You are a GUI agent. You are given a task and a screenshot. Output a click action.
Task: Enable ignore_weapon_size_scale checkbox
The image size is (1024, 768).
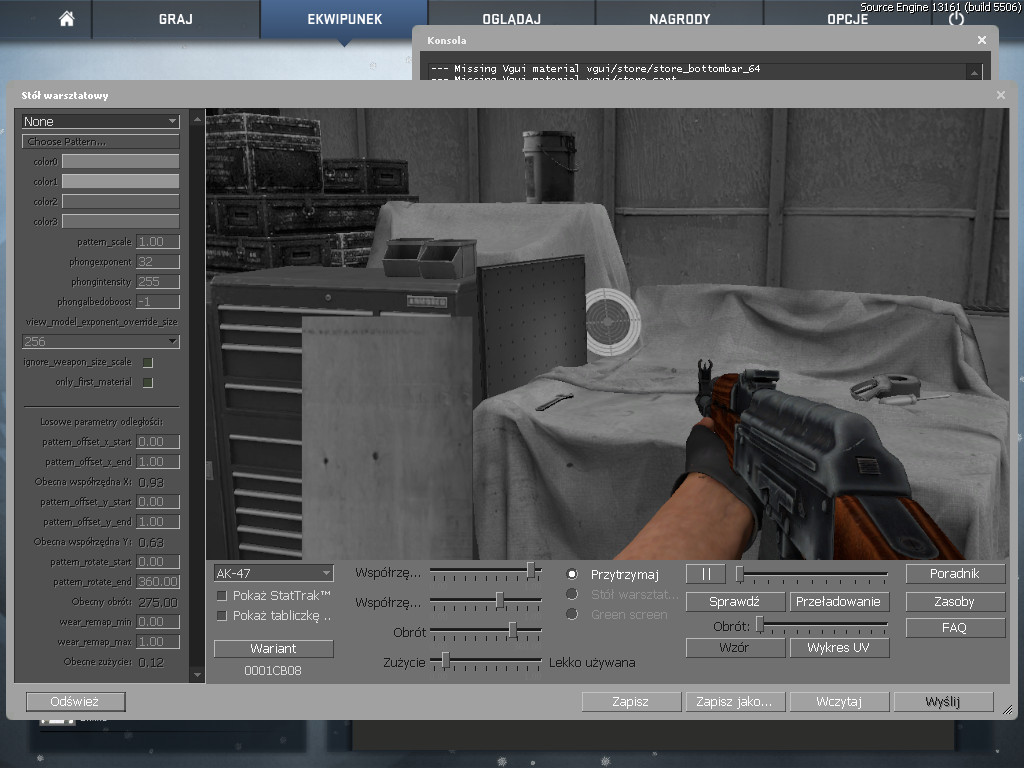148,362
